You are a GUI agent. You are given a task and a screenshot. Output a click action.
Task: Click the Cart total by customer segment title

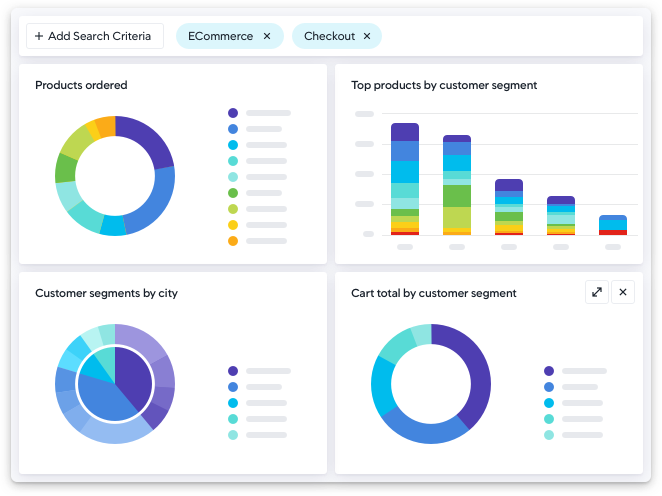[434, 293]
